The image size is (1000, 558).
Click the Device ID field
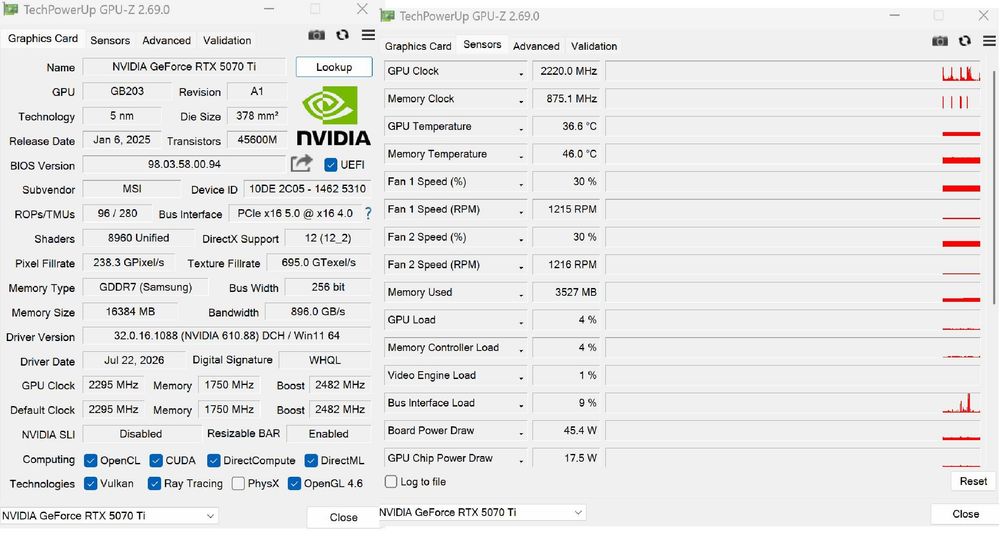coord(307,189)
